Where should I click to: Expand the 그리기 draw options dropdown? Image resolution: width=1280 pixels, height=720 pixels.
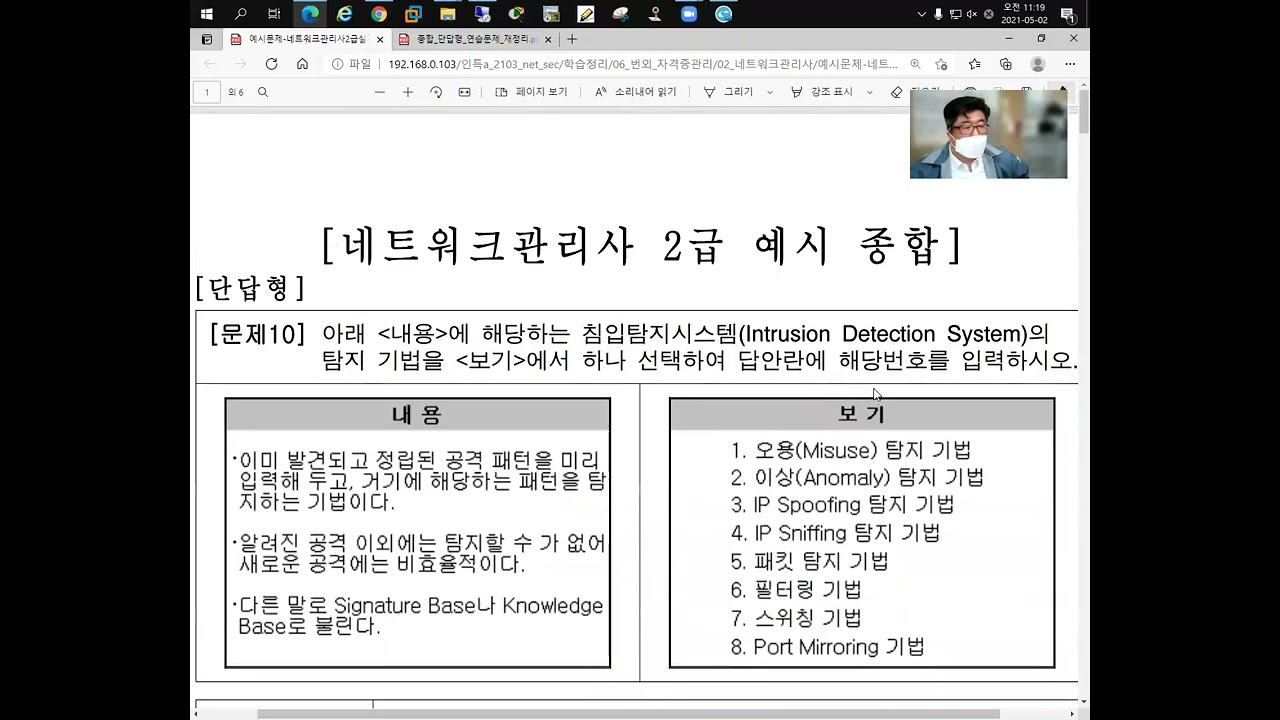pos(769,92)
